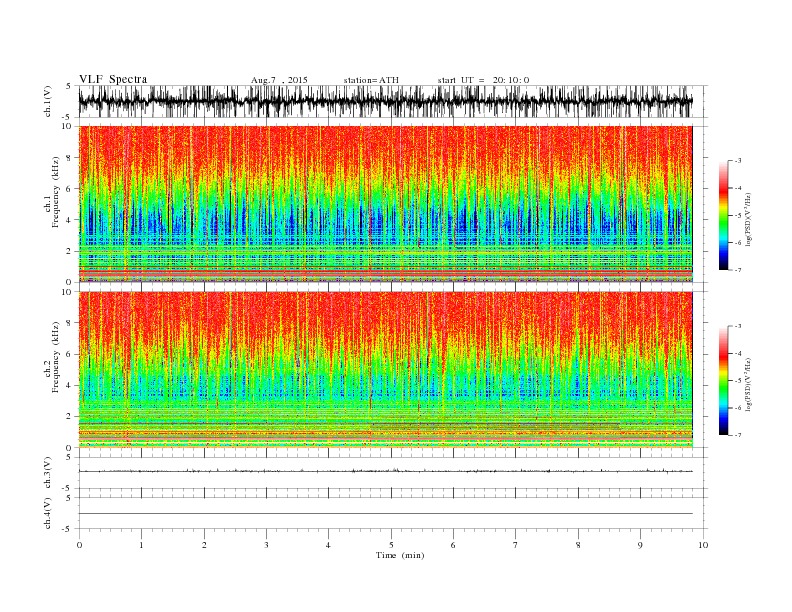
Task: Click time axis tick label "2"
Action: pos(204,545)
